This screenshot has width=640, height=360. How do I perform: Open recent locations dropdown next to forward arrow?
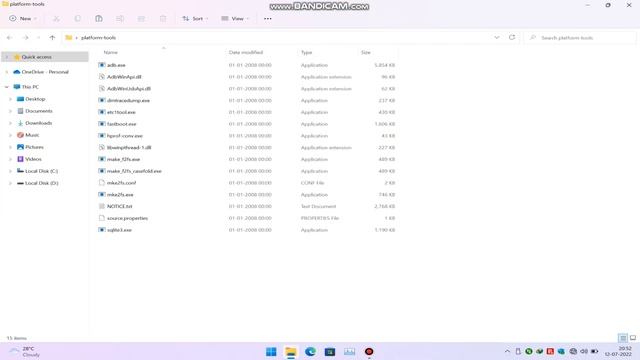38,38
